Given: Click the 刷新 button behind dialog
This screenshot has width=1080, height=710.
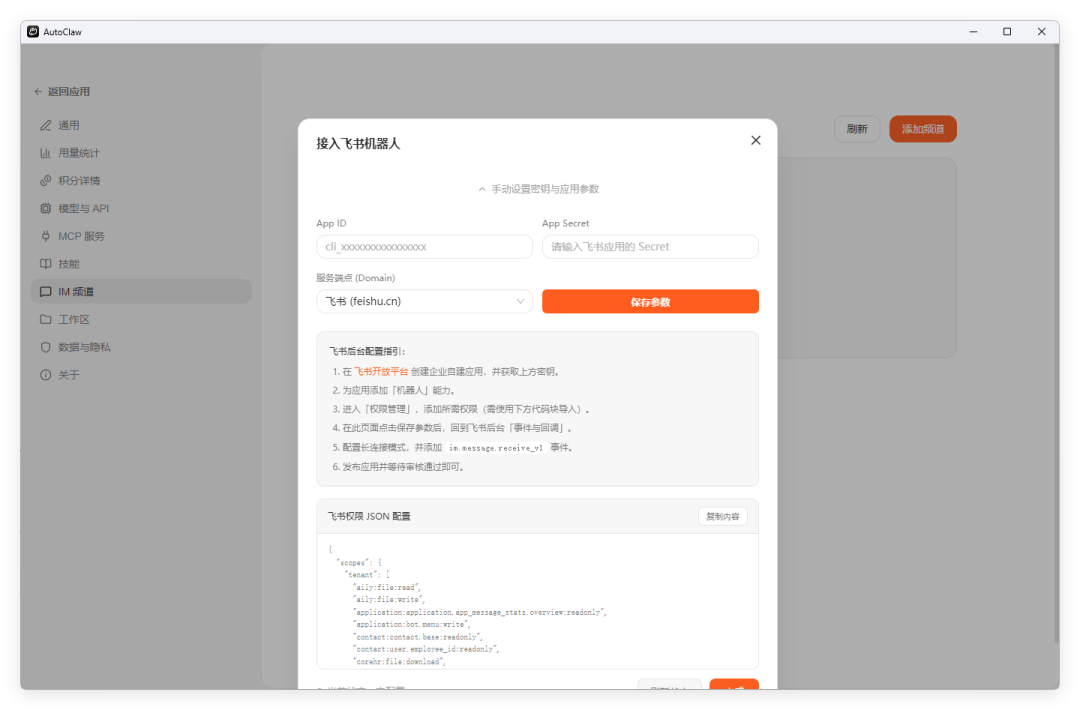Looking at the screenshot, I should point(857,129).
